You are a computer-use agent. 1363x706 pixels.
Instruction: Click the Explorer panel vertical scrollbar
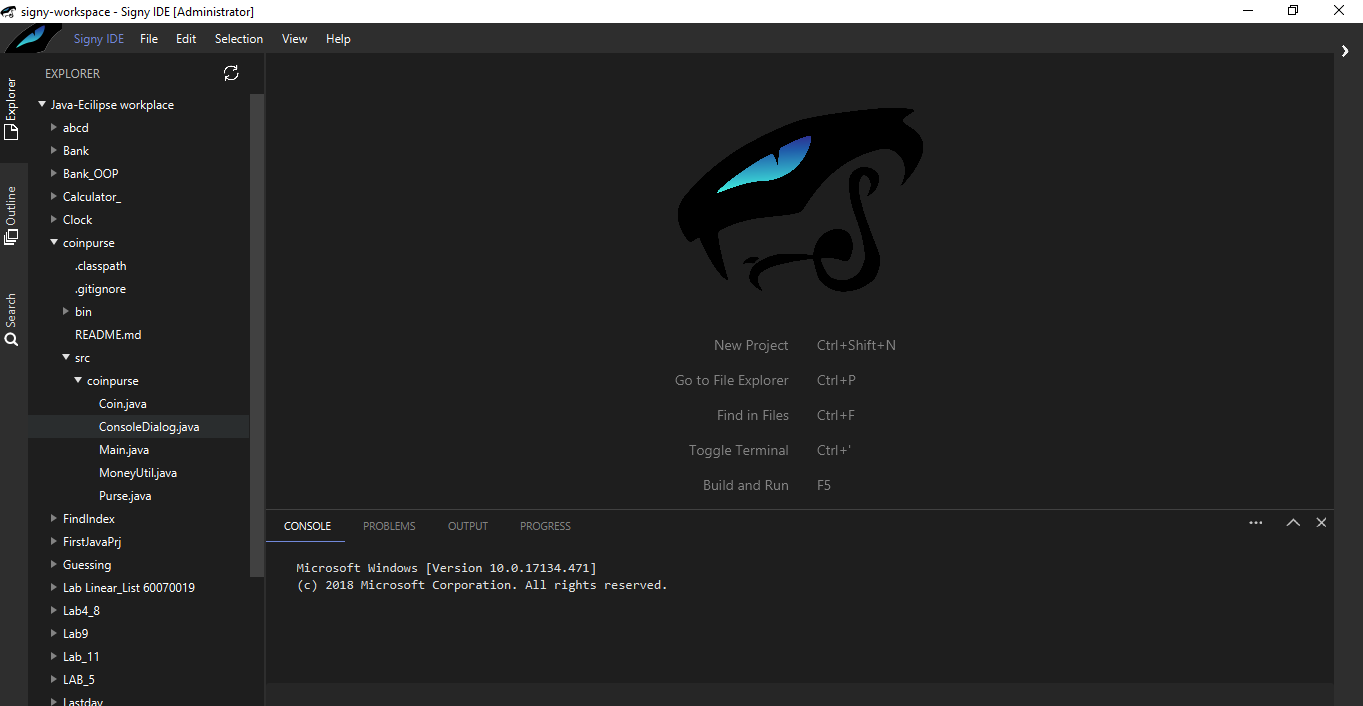[x=257, y=335]
